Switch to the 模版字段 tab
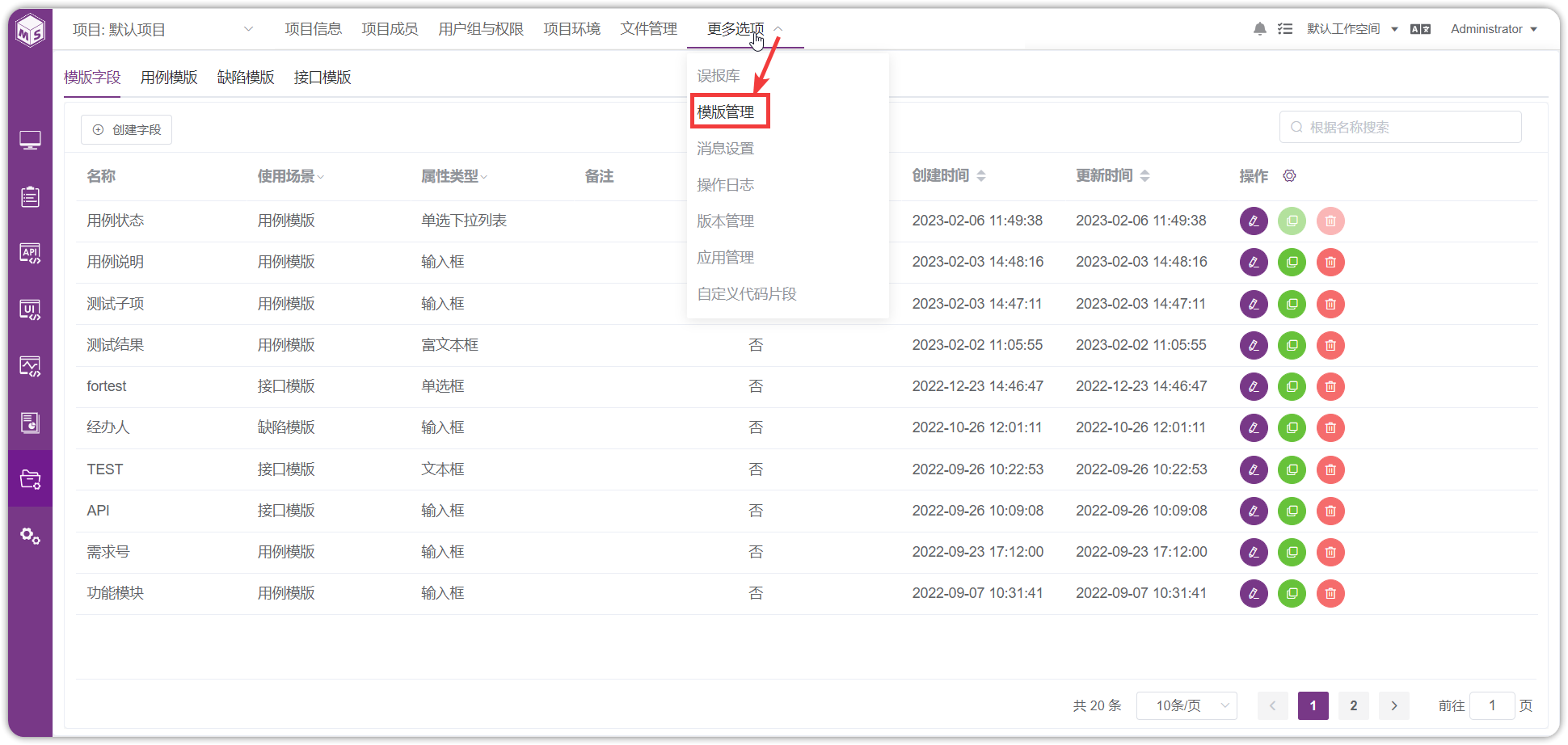The image size is (1568, 745). point(92,78)
